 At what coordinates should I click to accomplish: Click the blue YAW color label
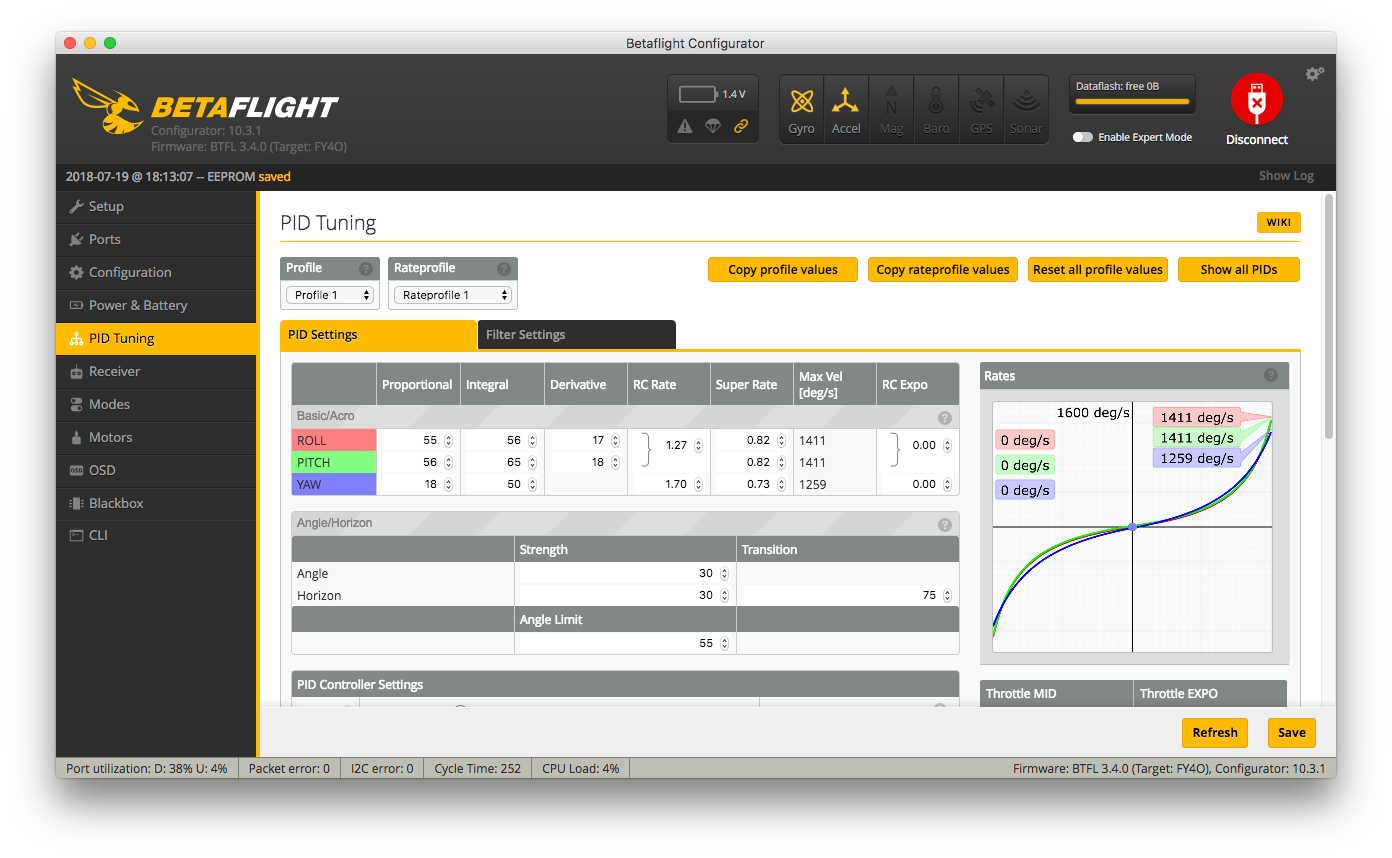click(334, 485)
